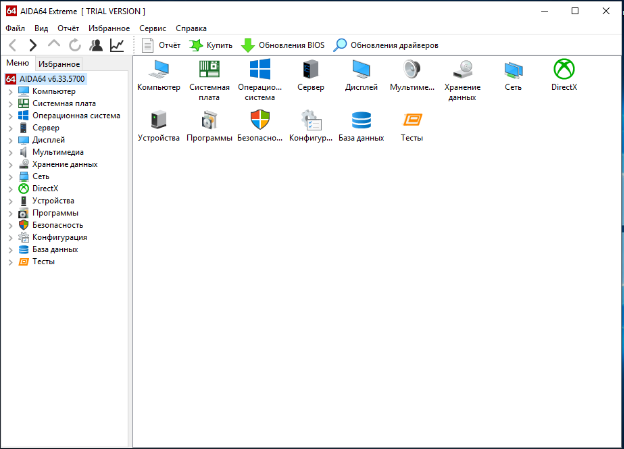Expand the Дисплей tree node

pyautogui.click(x=10, y=140)
